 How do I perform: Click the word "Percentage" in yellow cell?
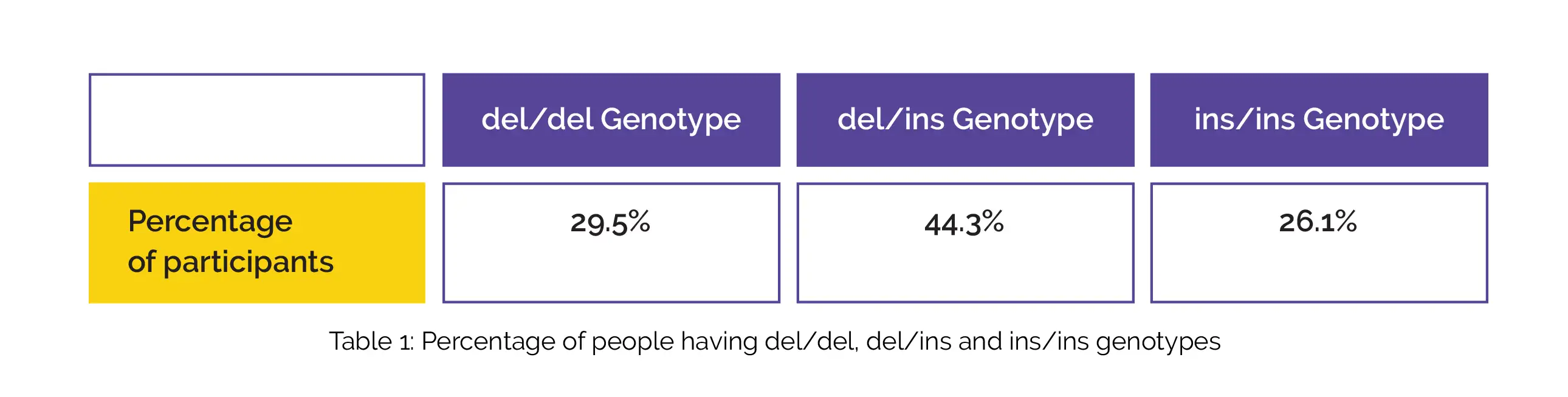click(210, 222)
